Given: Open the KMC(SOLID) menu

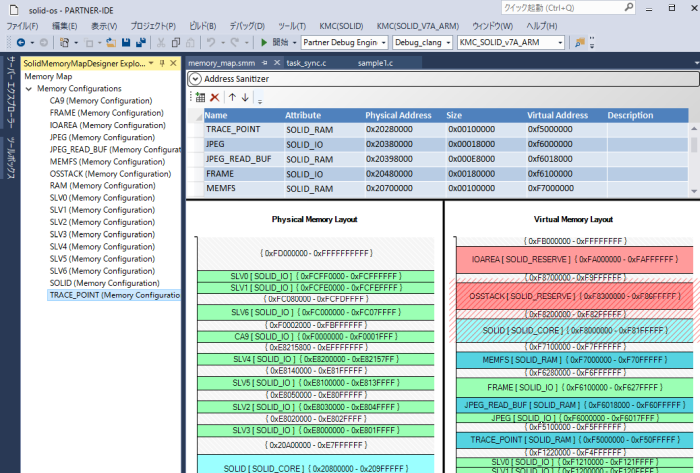Looking at the screenshot, I should tap(341, 26).
